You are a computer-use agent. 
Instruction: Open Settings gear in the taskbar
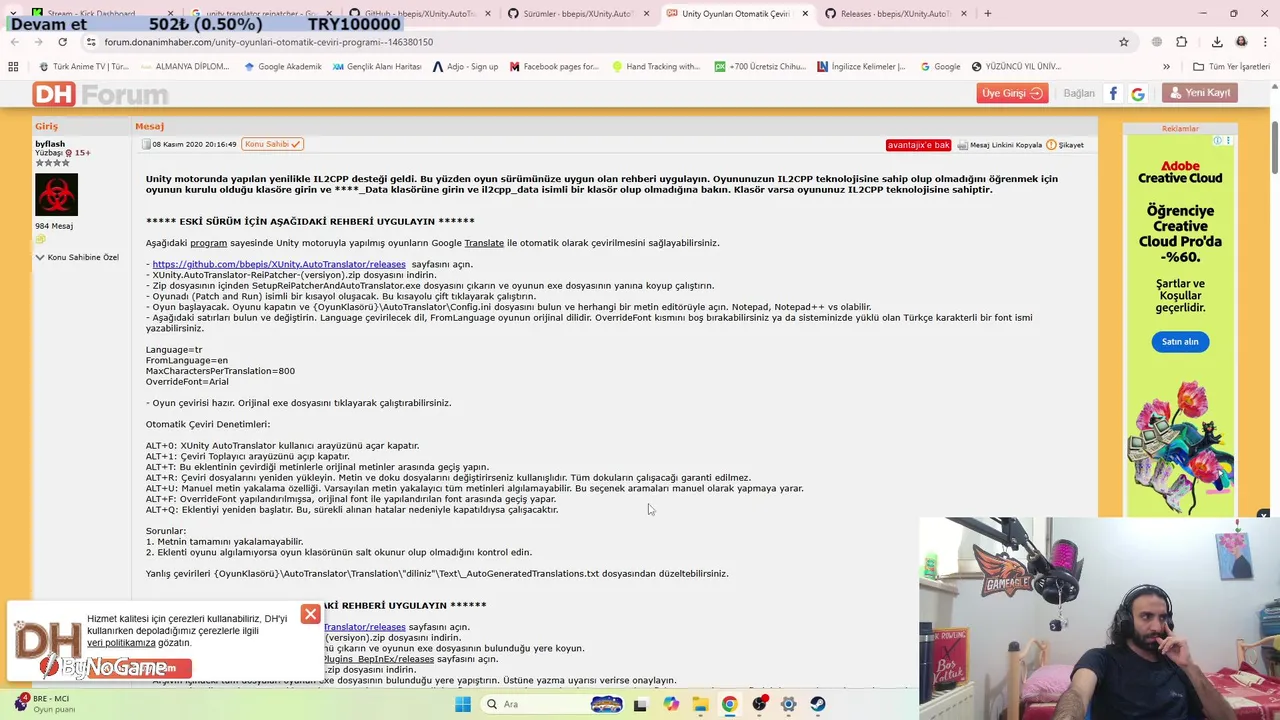click(789, 704)
